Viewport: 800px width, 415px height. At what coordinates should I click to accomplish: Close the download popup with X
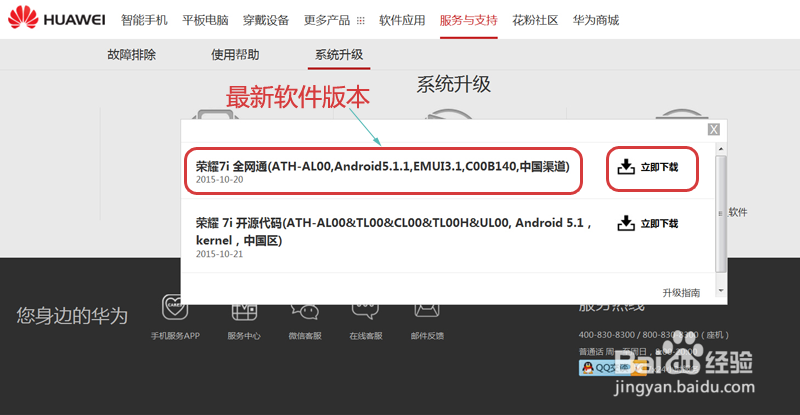pyautogui.click(x=714, y=130)
